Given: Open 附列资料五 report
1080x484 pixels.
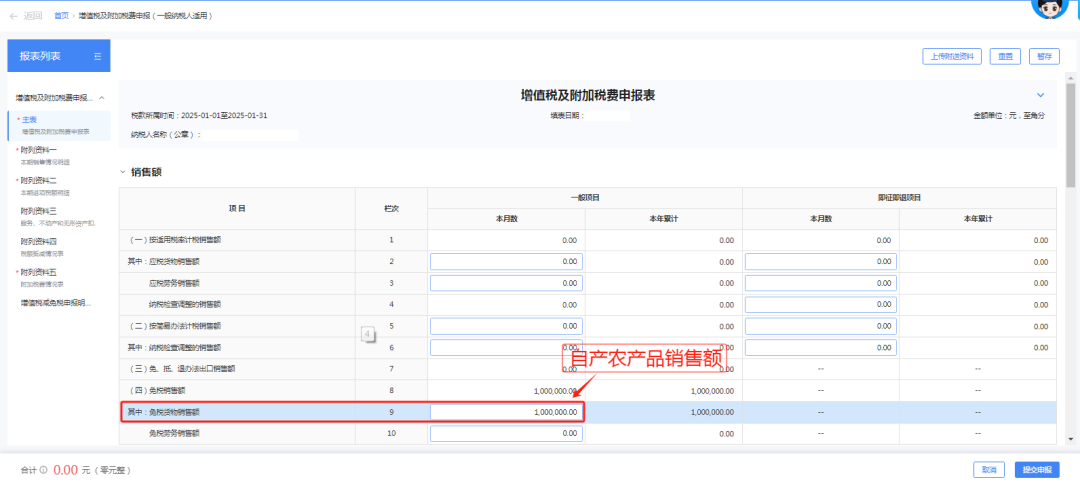Looking at the screenshot, I should coord(39,272).
